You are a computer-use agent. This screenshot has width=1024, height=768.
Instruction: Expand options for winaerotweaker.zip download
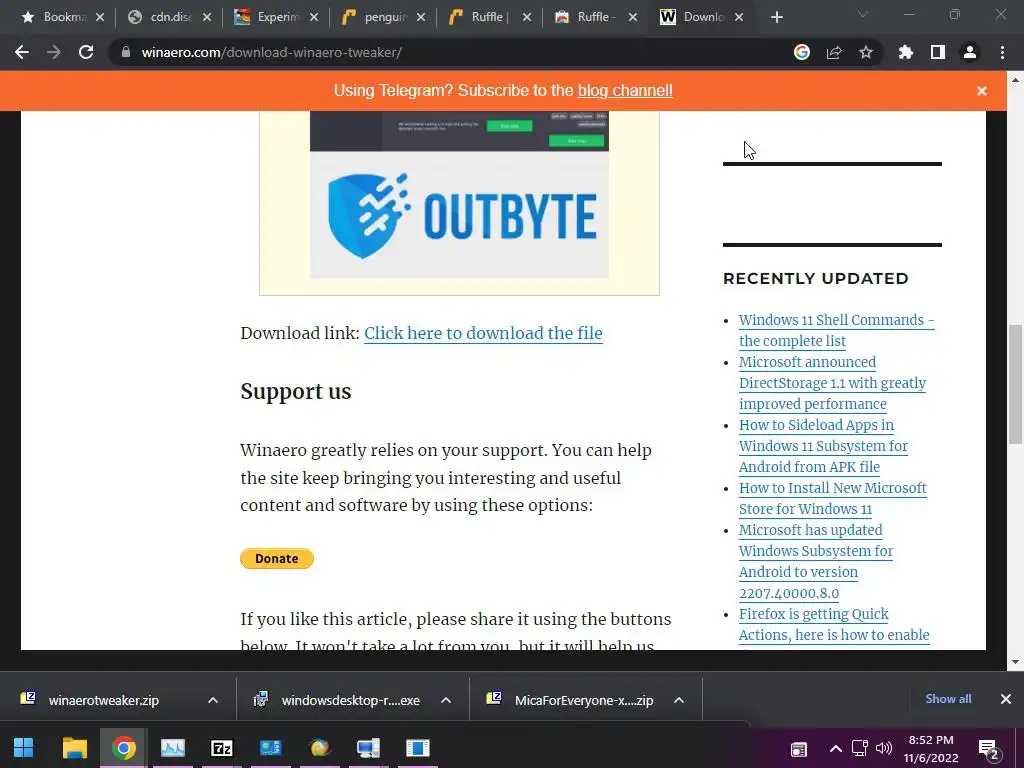213,700
